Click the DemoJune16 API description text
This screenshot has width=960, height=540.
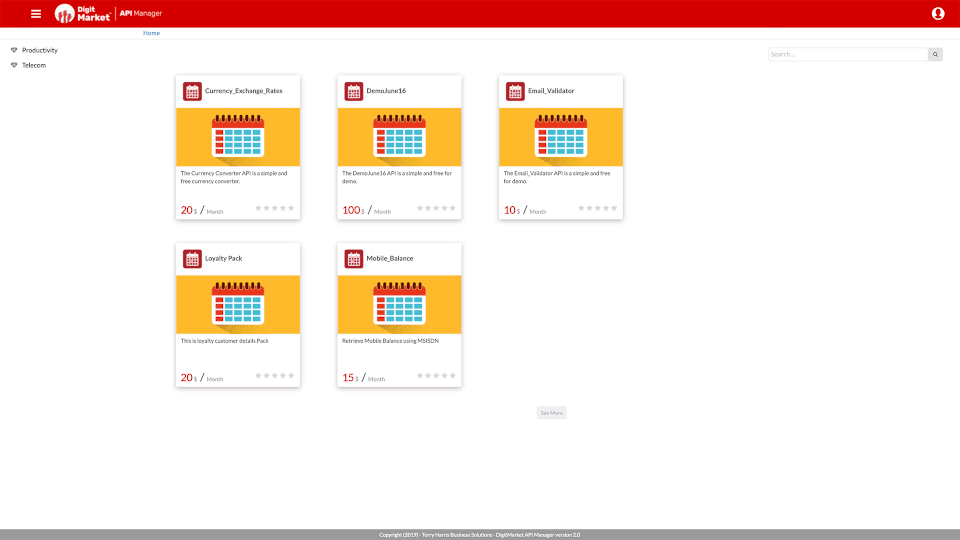[x=397, y=177]
